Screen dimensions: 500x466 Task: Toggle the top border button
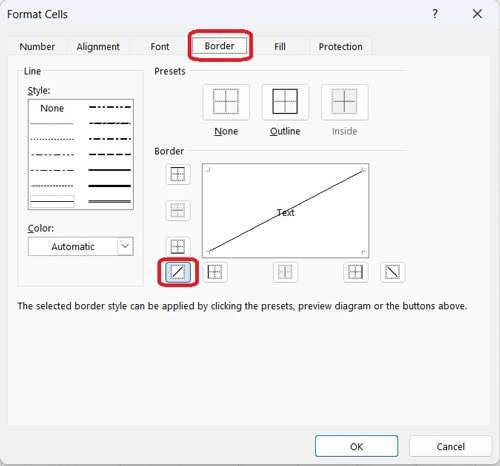[178, 174]
